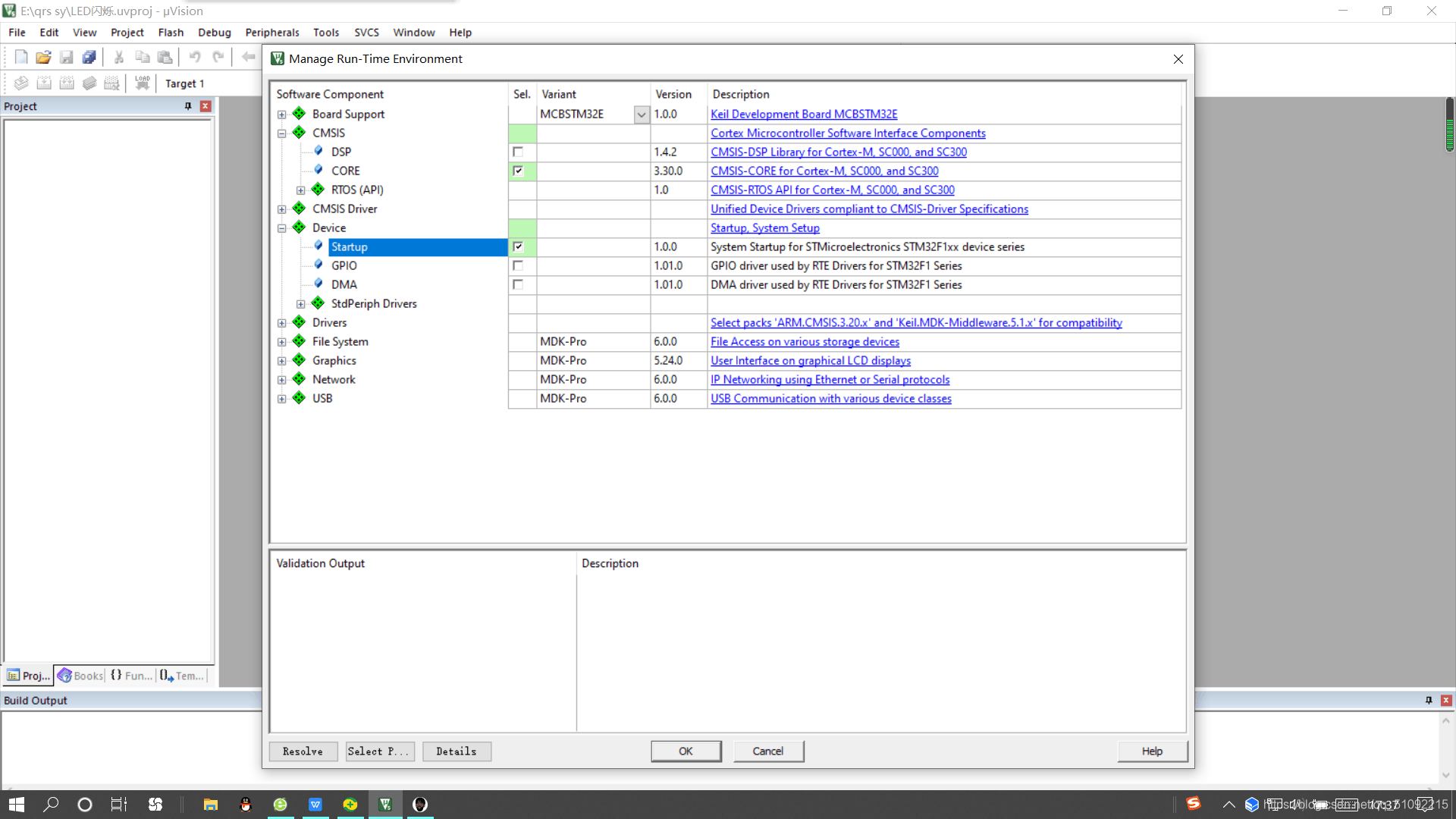
Task: Collapse the Device tree node
Action: click(x=282, y=228)
